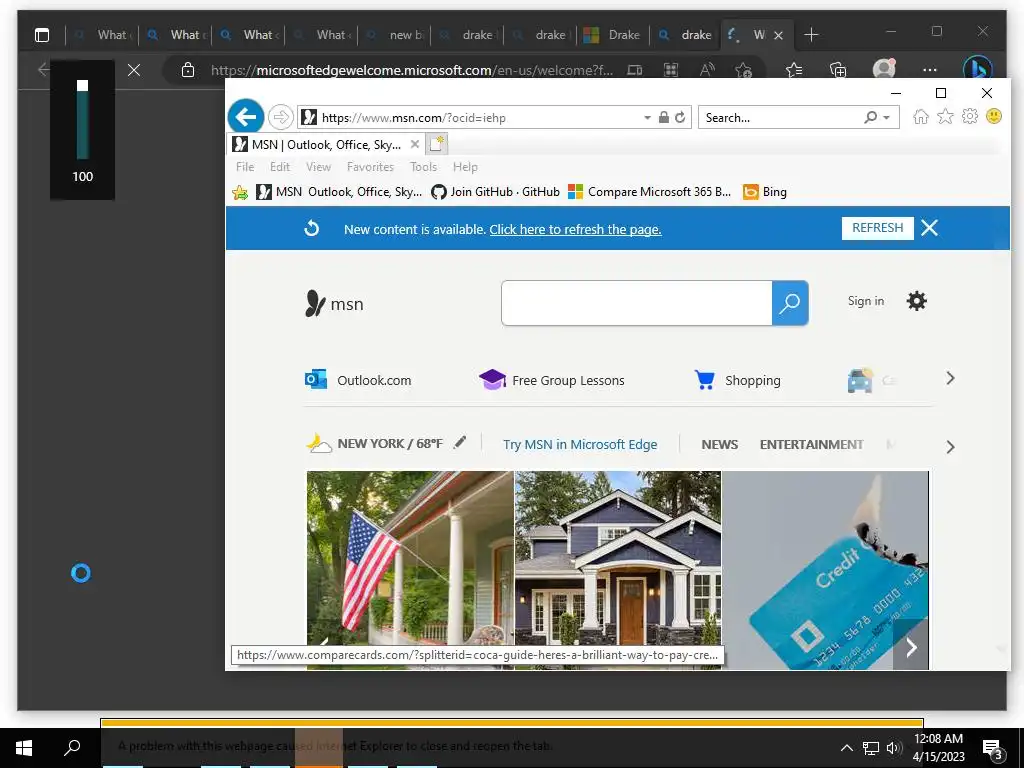1024x768 pixels.
Task: Select the NEWS category tab
Action: pos(720,445)
